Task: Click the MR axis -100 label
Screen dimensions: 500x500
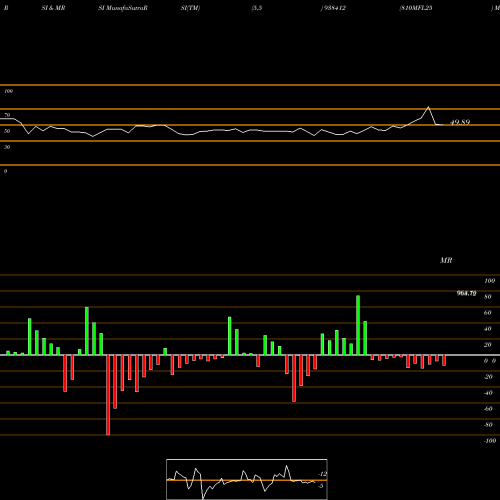Action: [489, 441]
